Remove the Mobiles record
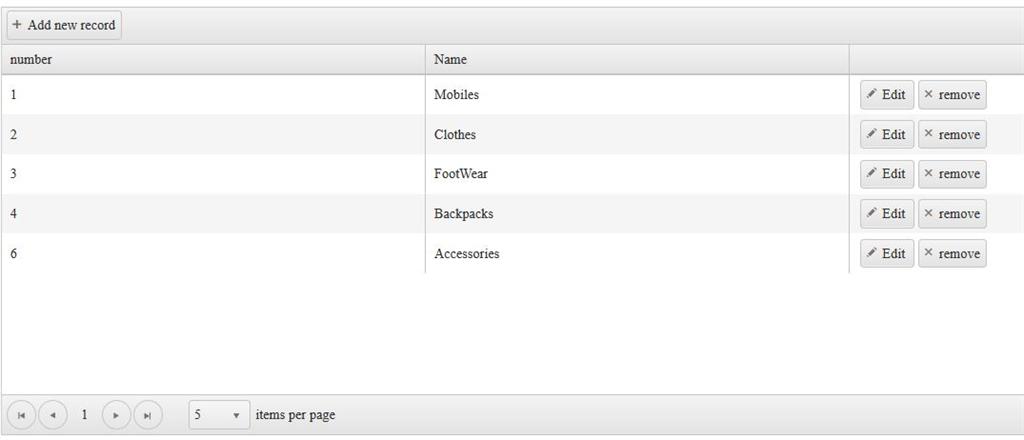The image size is (1024, 440). [952, 95]
